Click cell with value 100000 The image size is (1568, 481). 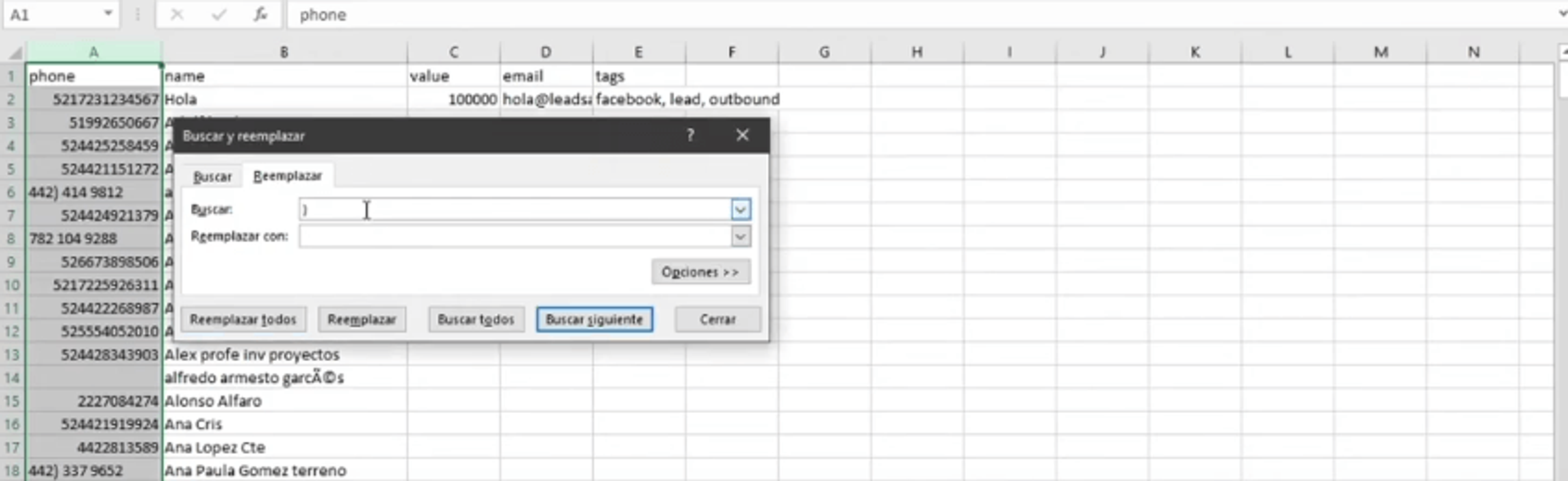(454, 99)
